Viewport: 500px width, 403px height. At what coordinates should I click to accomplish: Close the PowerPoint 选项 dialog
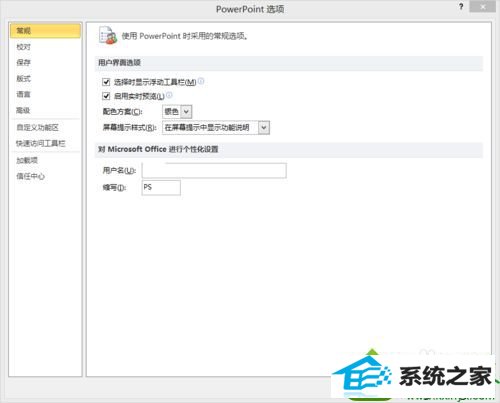click(x=482, y=7)
